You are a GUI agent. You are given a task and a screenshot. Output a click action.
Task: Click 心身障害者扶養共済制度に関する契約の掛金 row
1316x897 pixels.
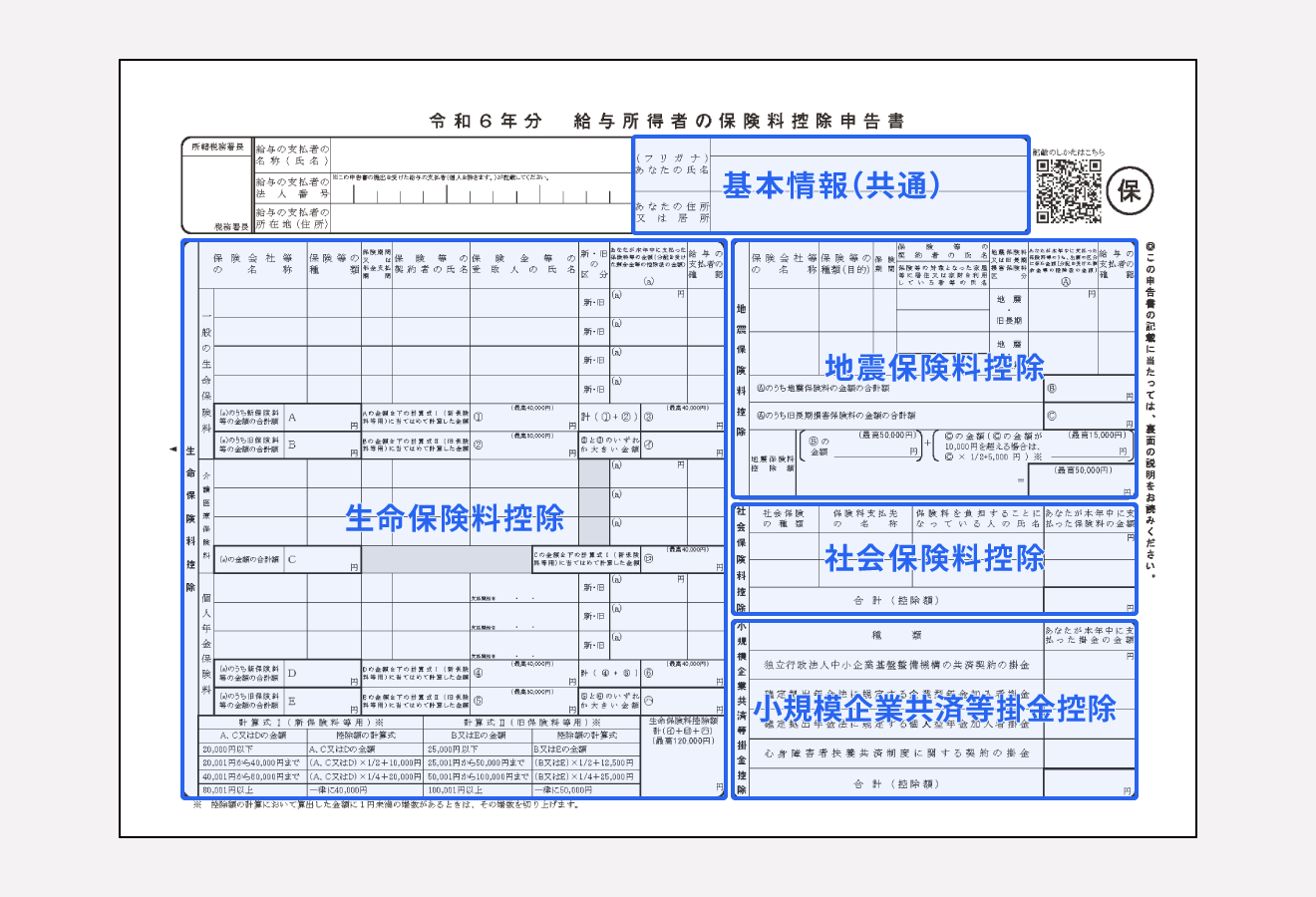coord(896,753)
